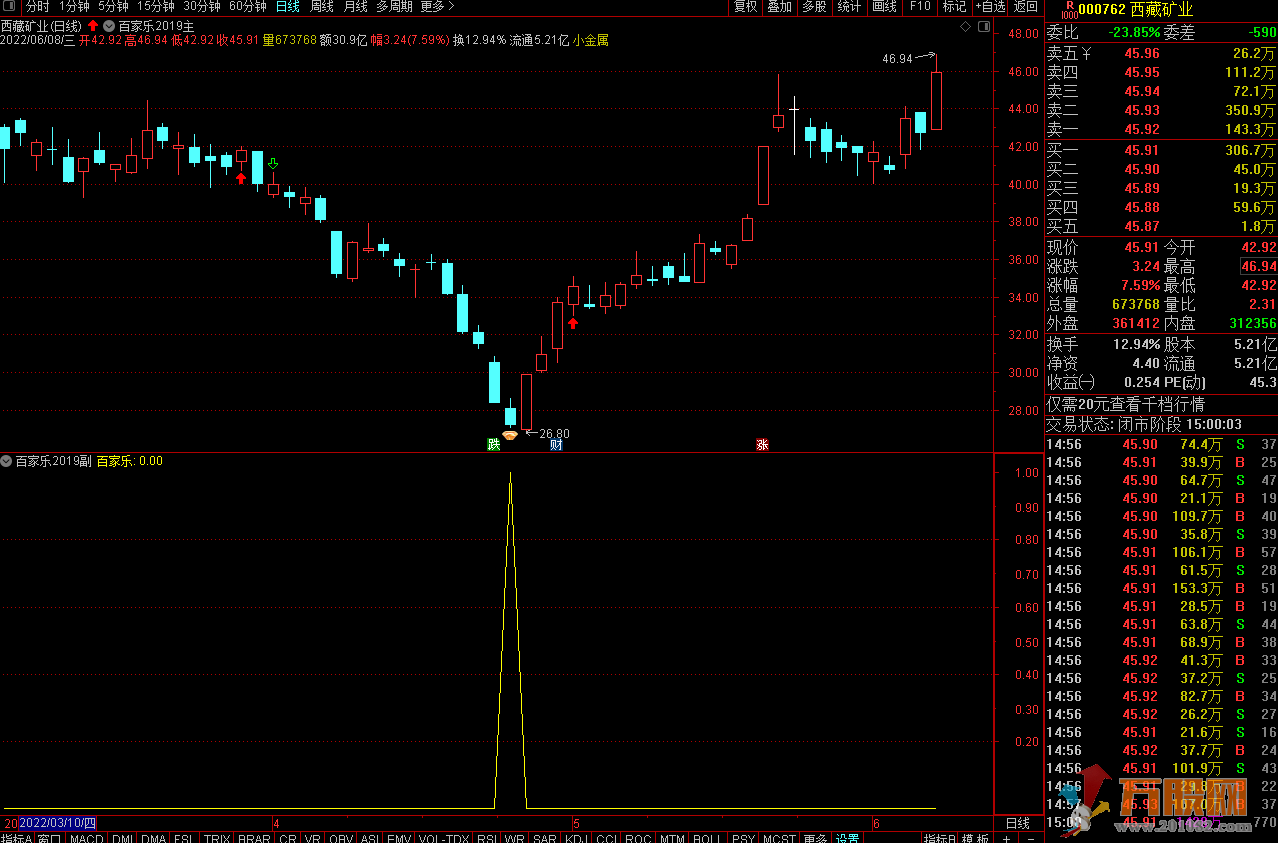Click the 2022/03/10 date marker on the timeline
This screenshot has height=843, width=1278.
(x=58, y=823)
